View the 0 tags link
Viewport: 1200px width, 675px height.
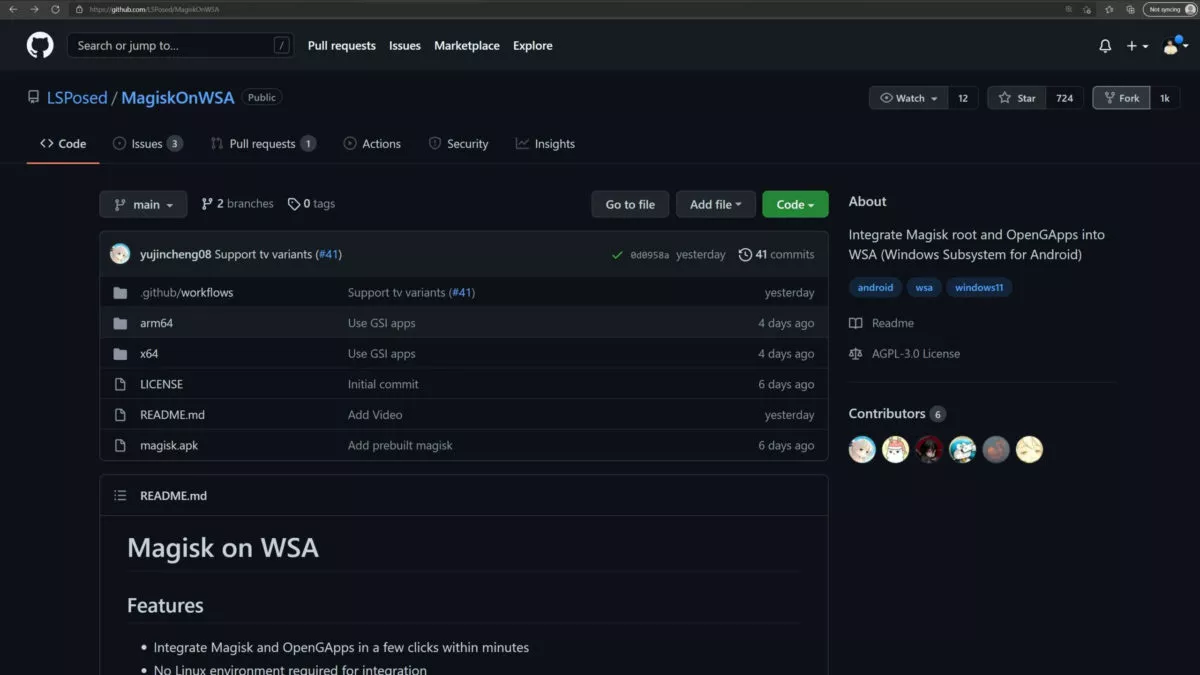pyautogui.click(x=311, y=204)
